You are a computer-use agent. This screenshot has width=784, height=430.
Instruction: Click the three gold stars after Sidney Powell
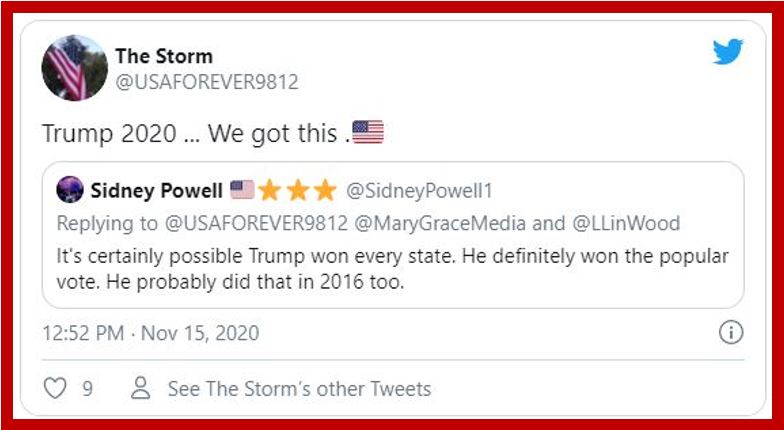point(298,190)
